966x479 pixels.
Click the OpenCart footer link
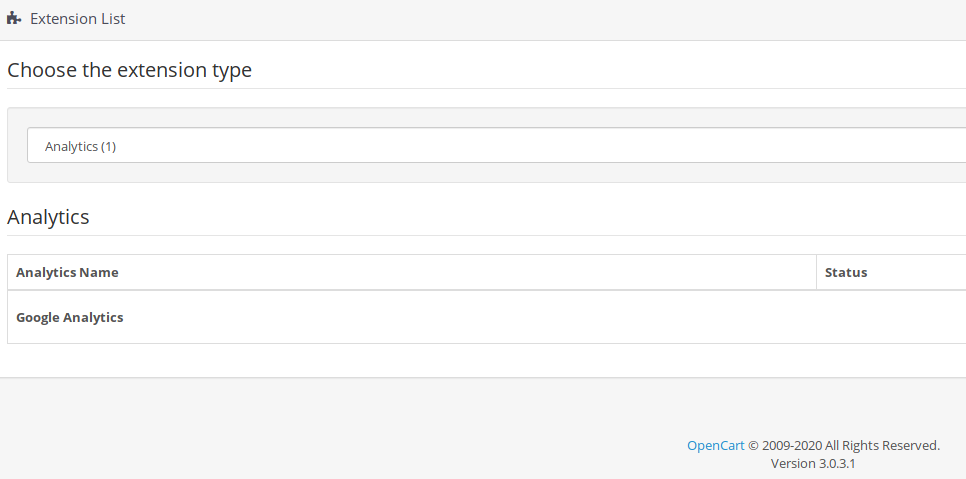click(x=715, y=445)
